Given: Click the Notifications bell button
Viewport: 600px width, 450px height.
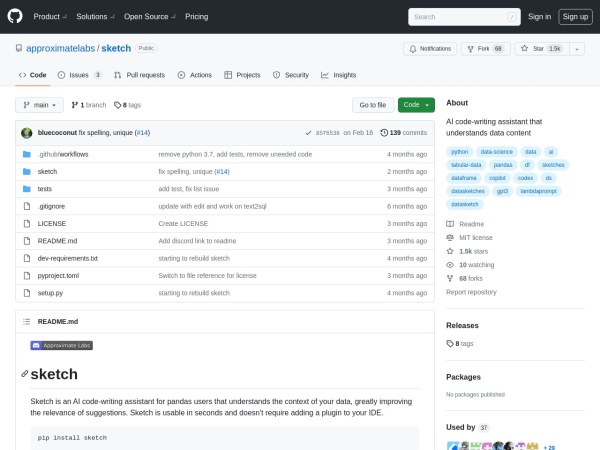Looking at the screenshot, I should click(x=430, y=48).
